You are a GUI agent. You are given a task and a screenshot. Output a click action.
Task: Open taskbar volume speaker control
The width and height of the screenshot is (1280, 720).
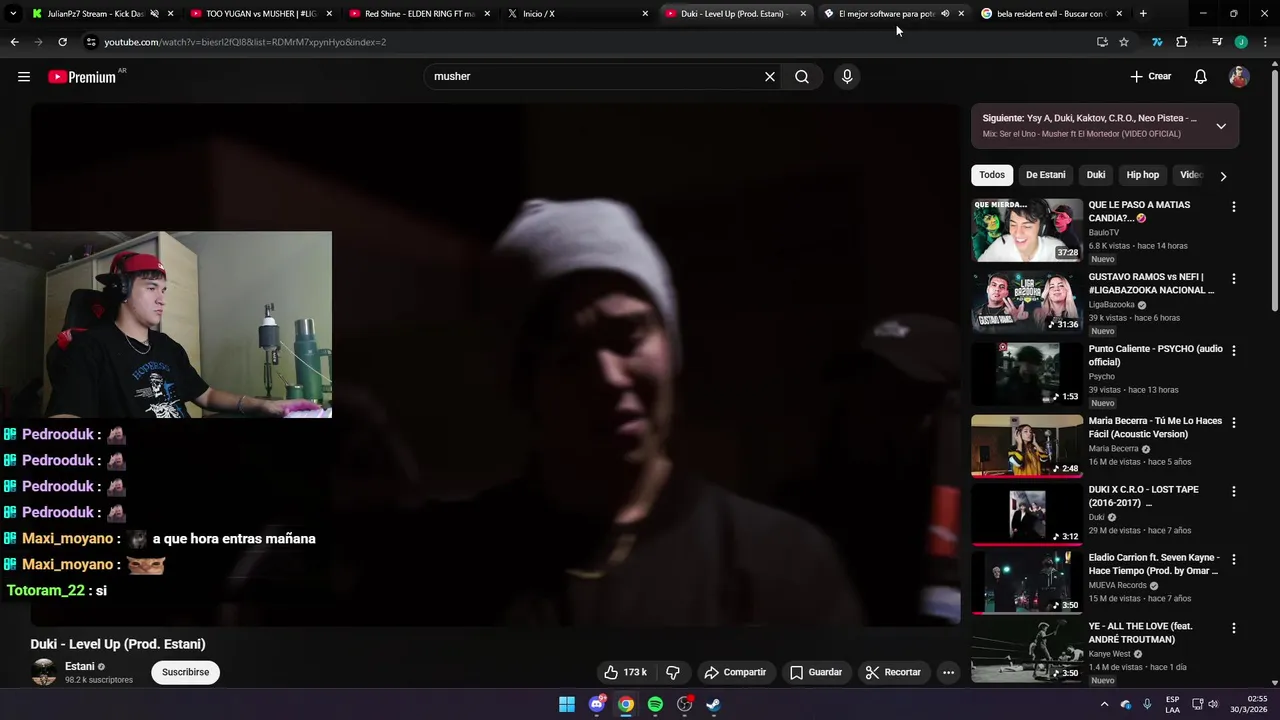click(x=1213, y=704)
